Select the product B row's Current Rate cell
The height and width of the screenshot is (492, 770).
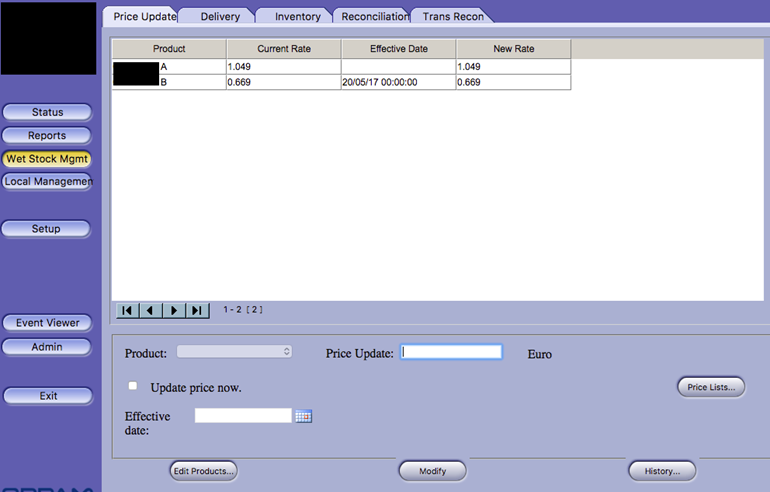tap(283, 82)
